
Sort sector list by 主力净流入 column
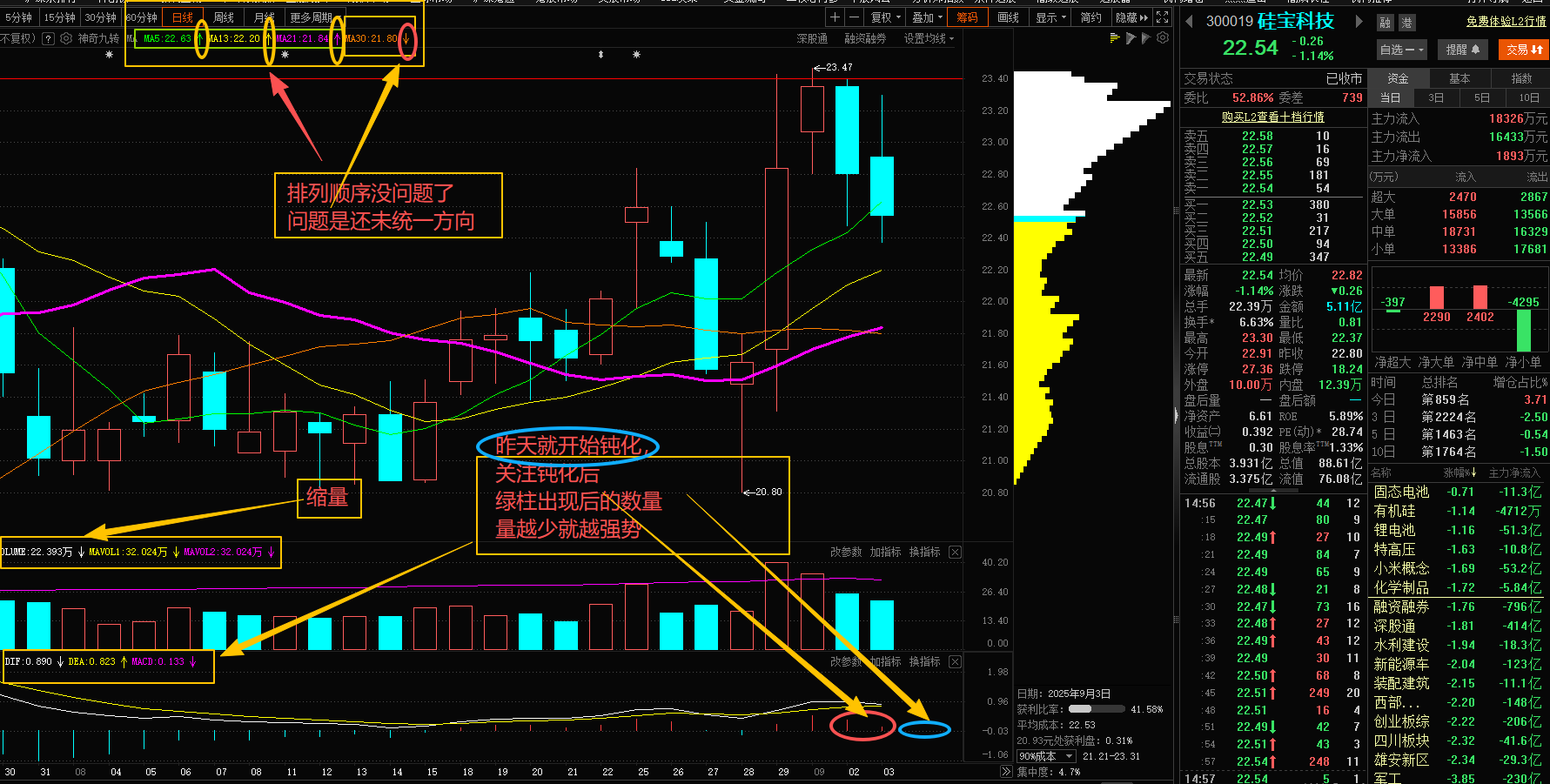pyautogui.click(x=1514, y=472)
